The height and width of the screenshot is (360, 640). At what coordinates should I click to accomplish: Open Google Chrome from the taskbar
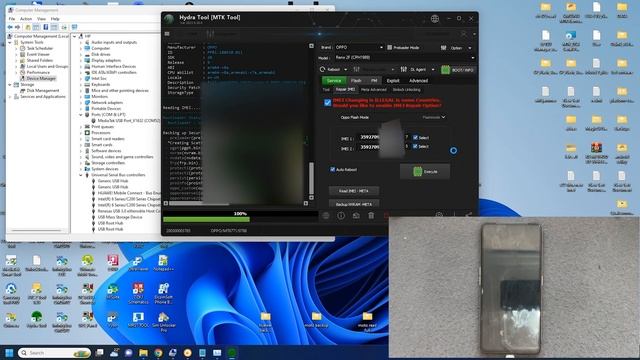pyautogui.click(x=158, y=352)
